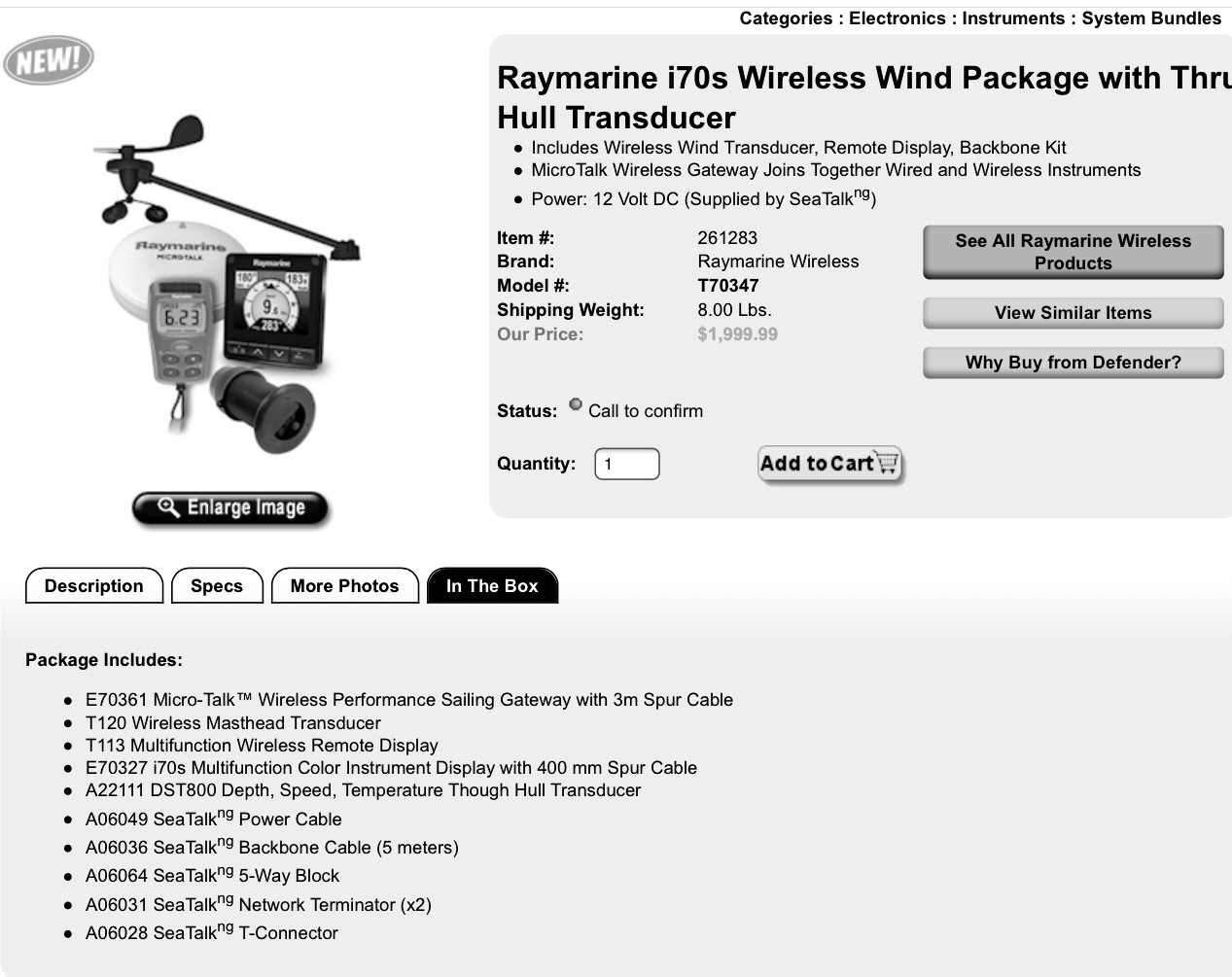The image size is (1232, 977).
Task: Click the Call to confirm status indicator
Action: click(576, 404)
